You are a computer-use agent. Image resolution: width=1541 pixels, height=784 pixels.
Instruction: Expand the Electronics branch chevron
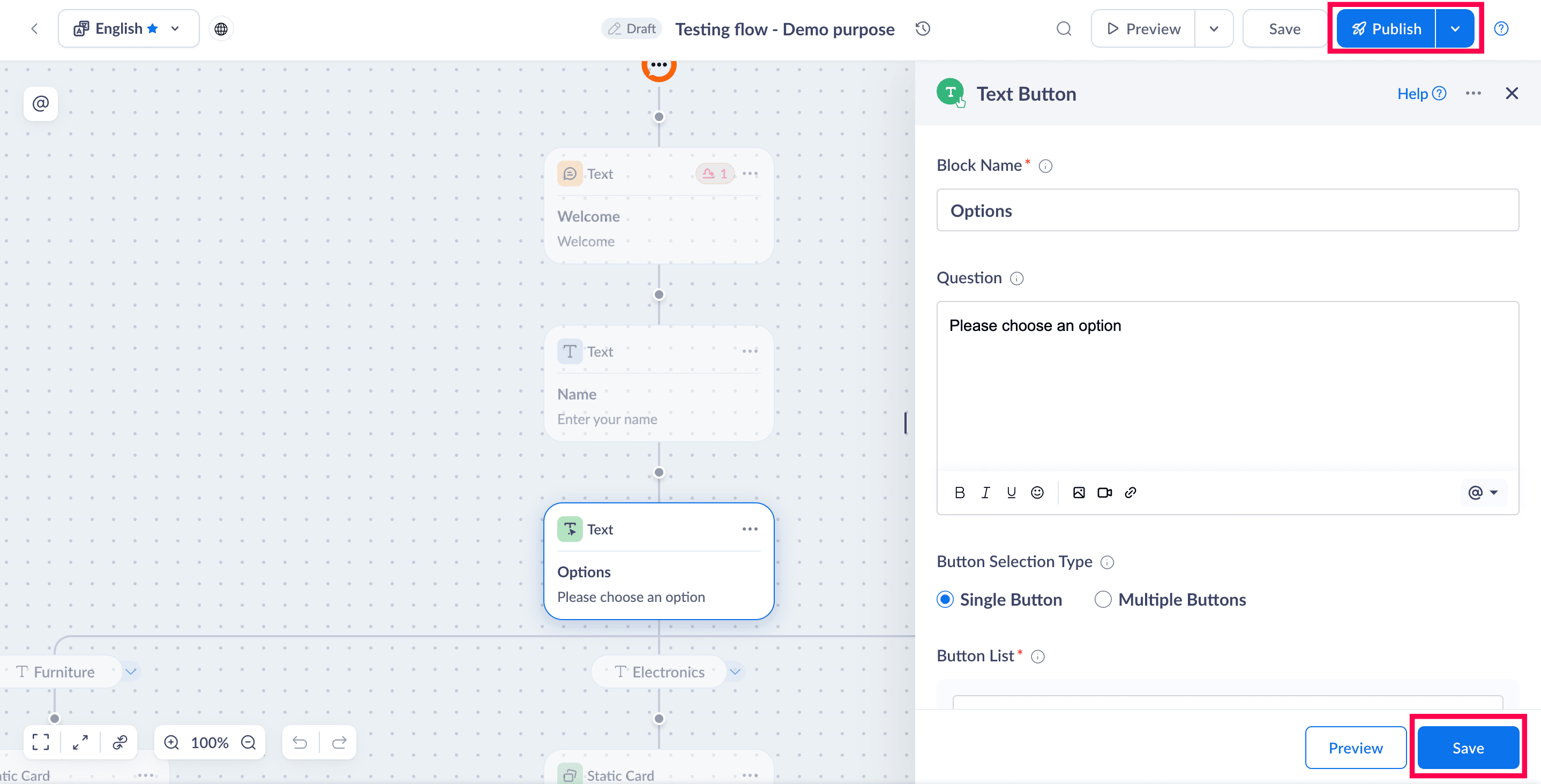[735, 672]
